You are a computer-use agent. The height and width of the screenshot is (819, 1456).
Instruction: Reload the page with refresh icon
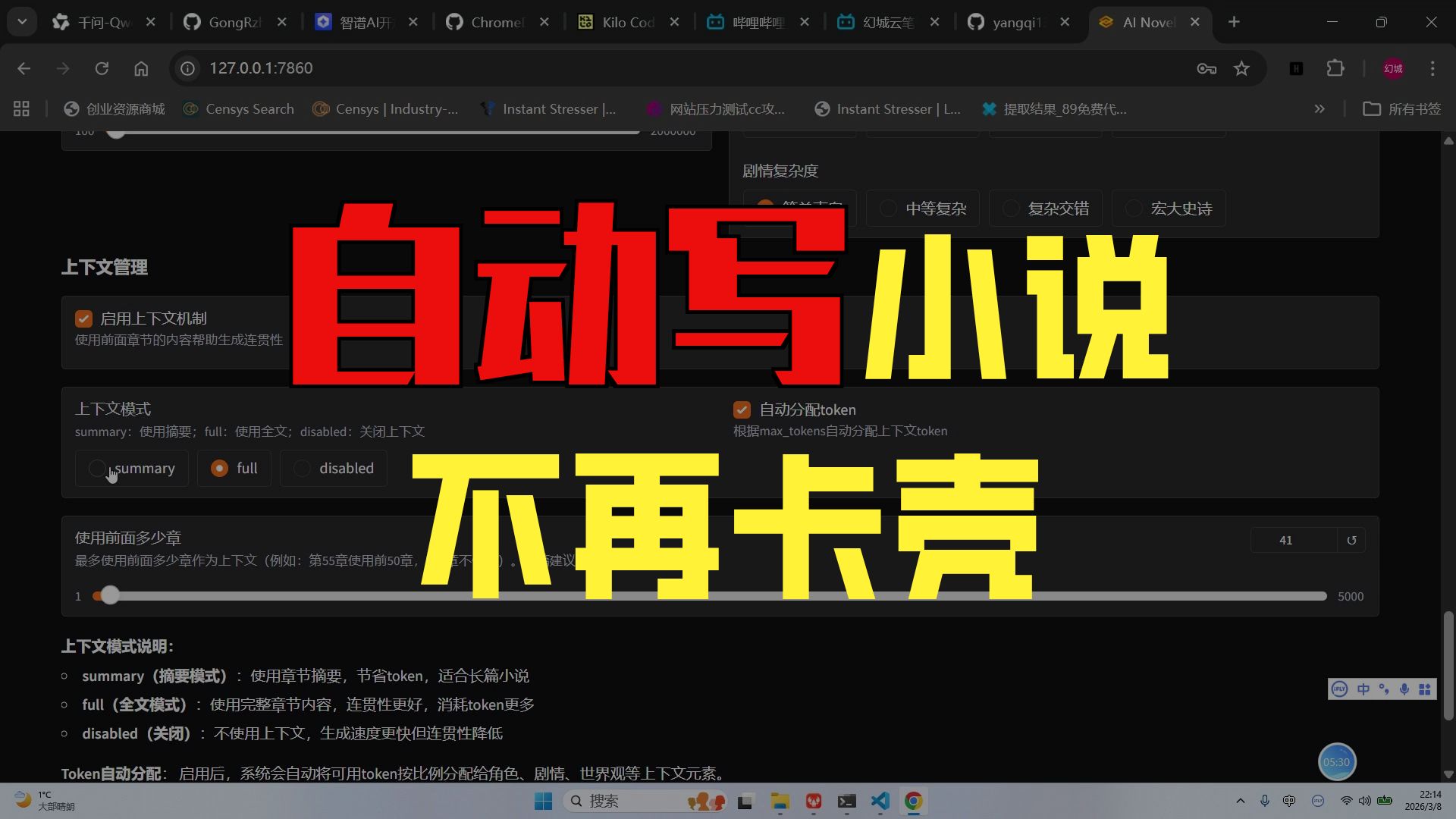pyautogui.click(x=102, y=68)
